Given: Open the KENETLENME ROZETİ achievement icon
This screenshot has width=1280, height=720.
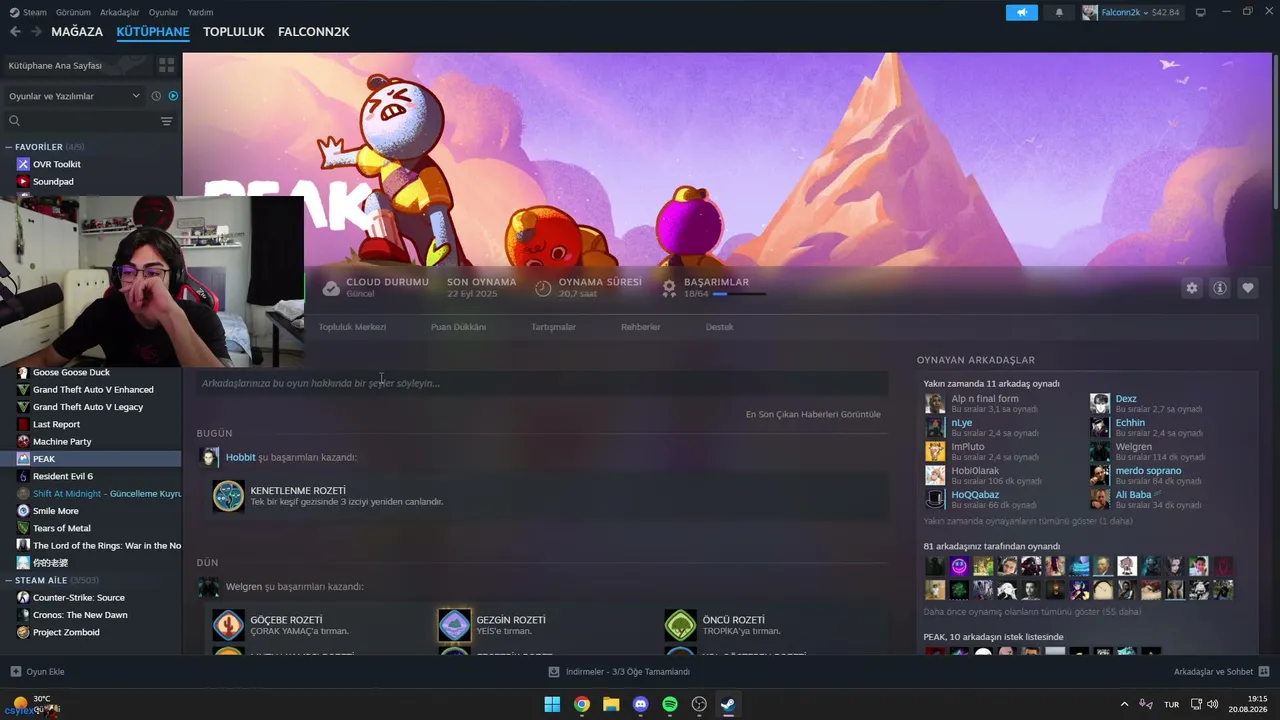Looking at the screenshot, I should coord(228,496).
